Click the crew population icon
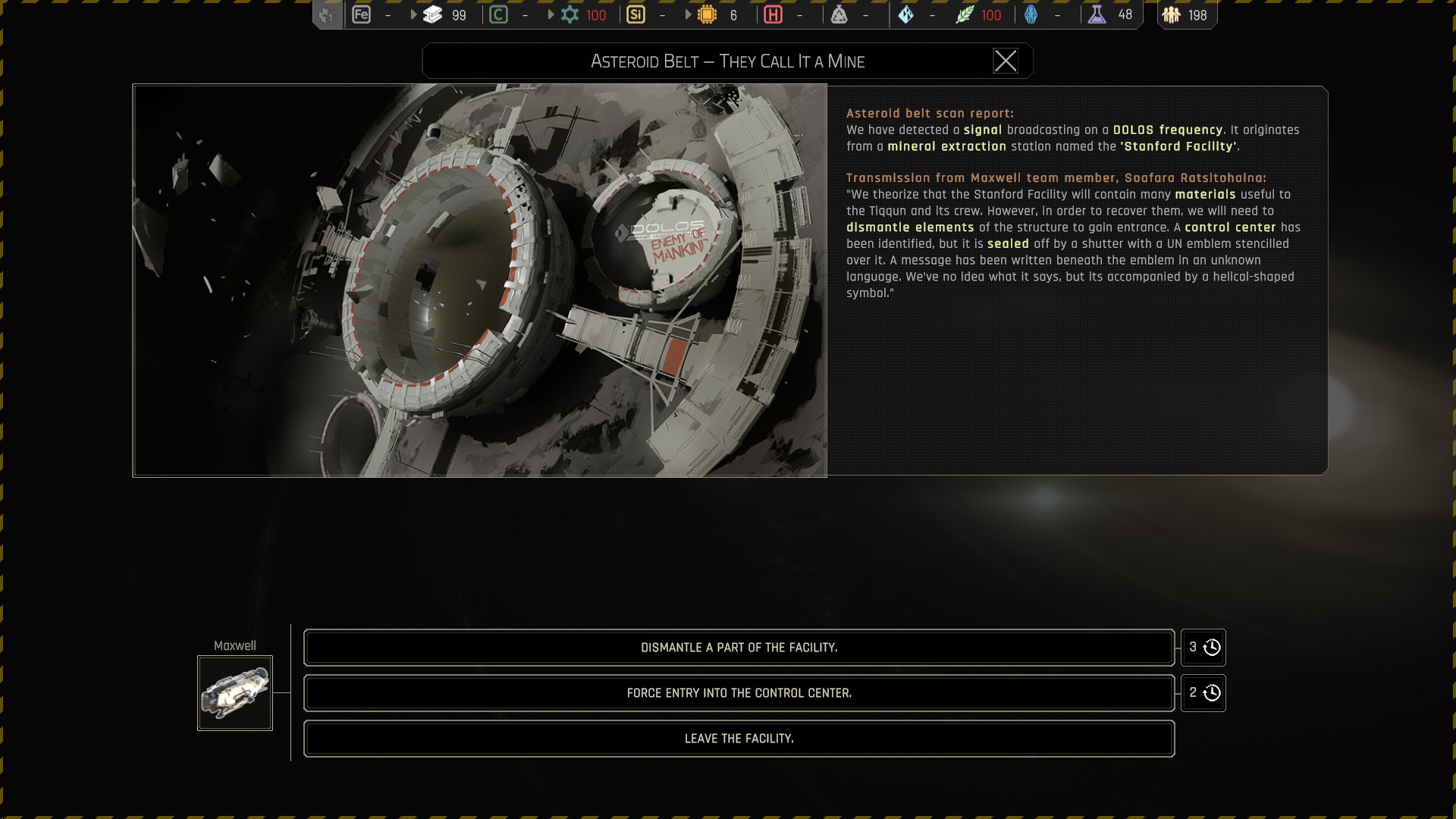The image size is (1456, 819). coord(1172,14)
